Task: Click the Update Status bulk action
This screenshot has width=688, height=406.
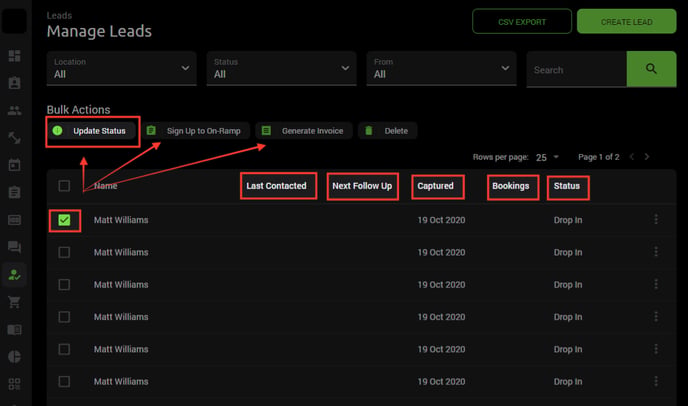Action: tap(92, 131)
